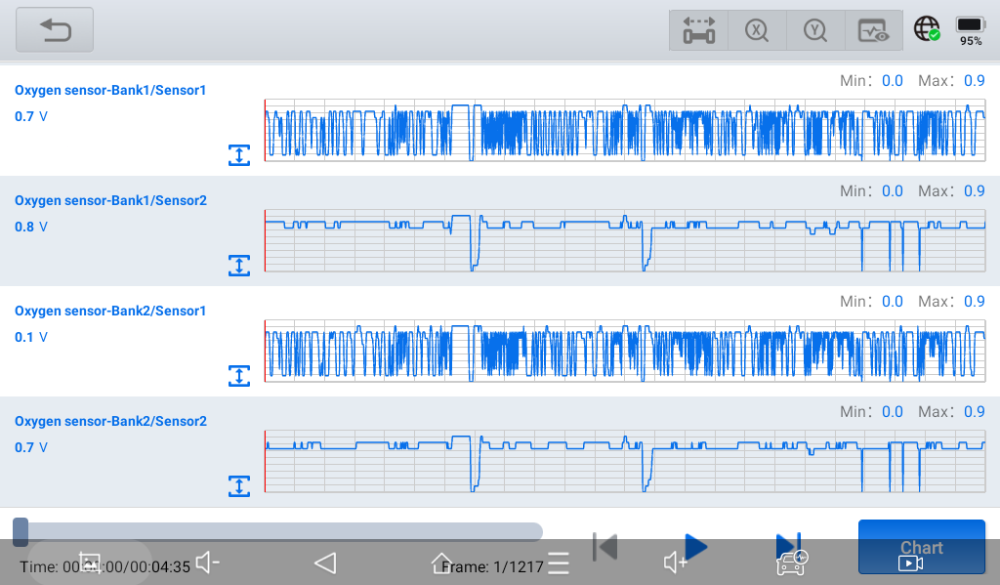Tap the Android home icon
The image size is (1000, 585).
[x=442, y=563]
